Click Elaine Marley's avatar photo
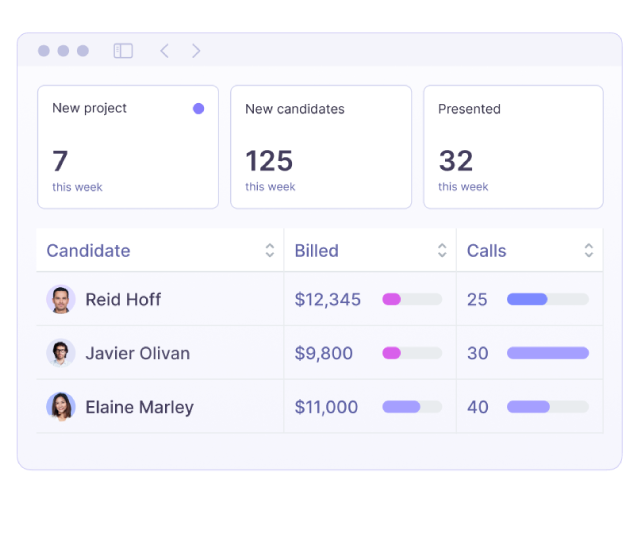636x540 pixels. (61, 407)
